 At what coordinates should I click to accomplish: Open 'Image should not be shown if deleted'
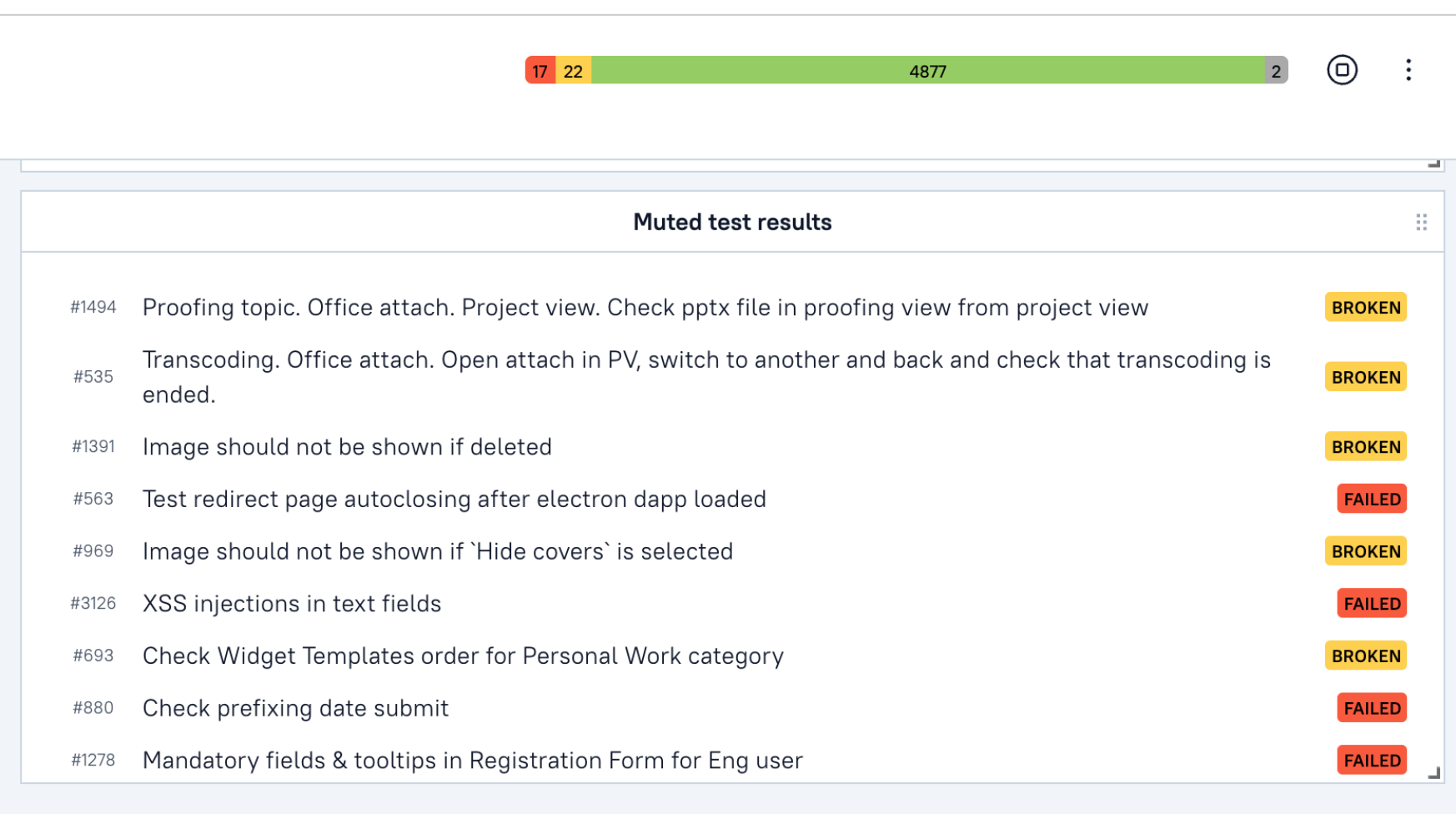coord(347,446)
